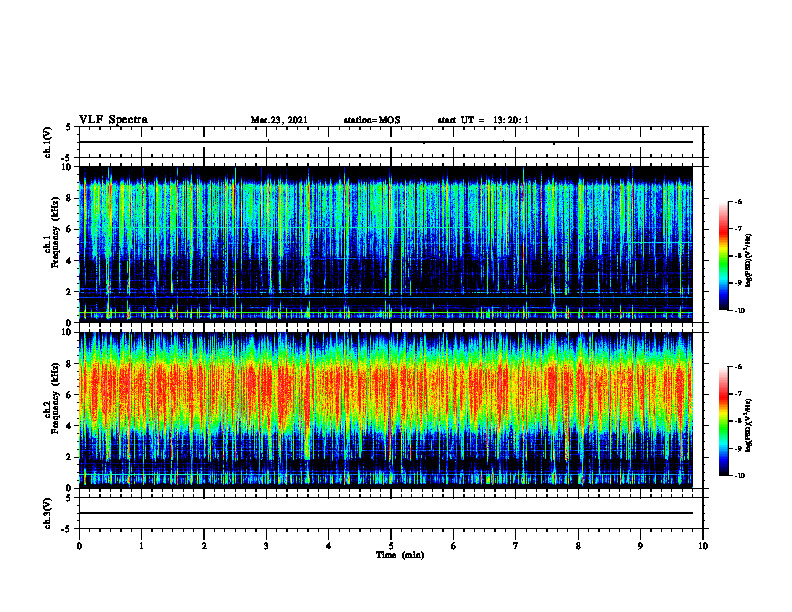
Task: Click the ch.3 voltage waveform strip
Action: tap(391, 513)
